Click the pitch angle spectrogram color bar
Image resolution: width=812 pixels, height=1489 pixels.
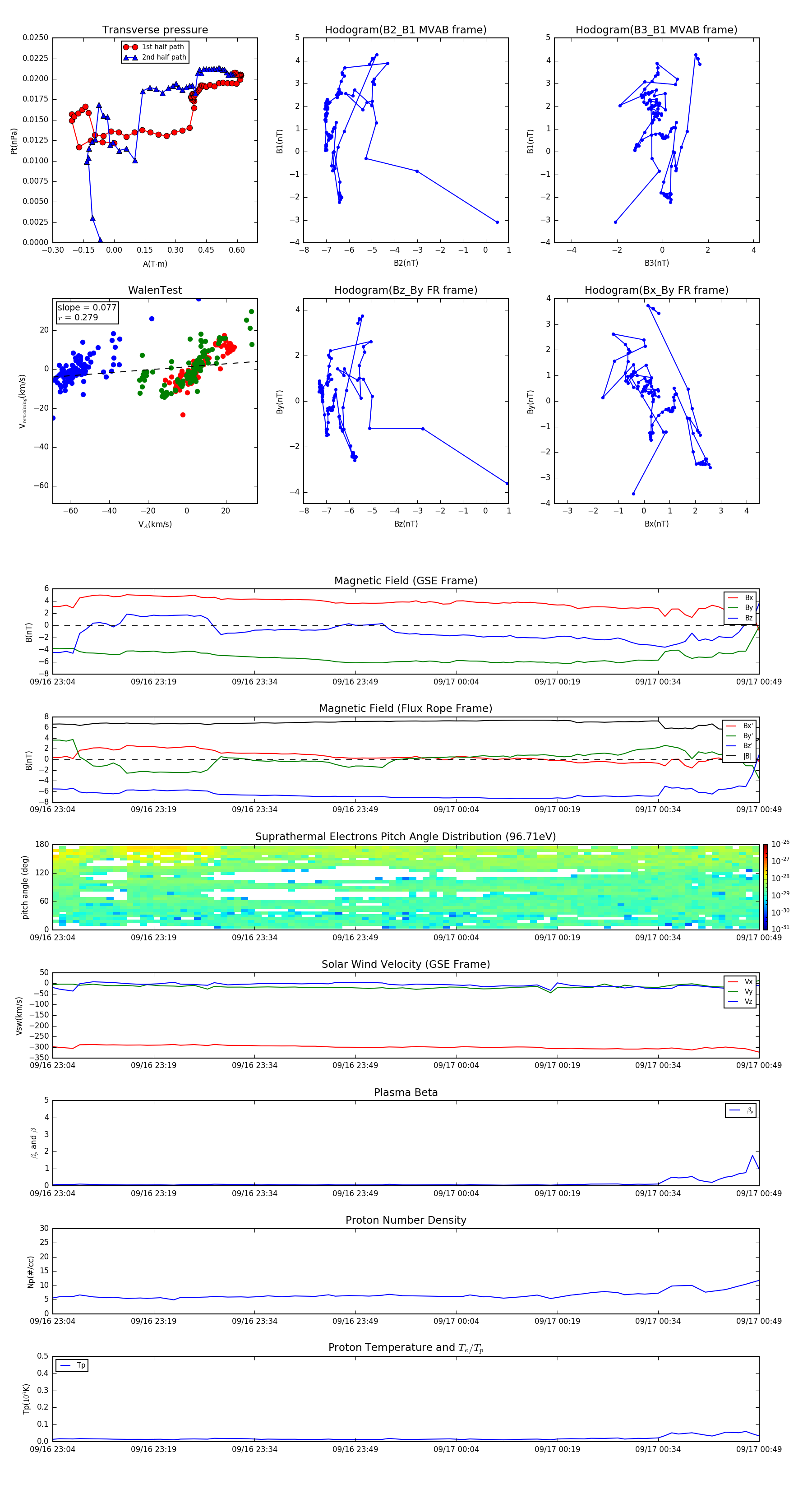(x=765, y=887)
